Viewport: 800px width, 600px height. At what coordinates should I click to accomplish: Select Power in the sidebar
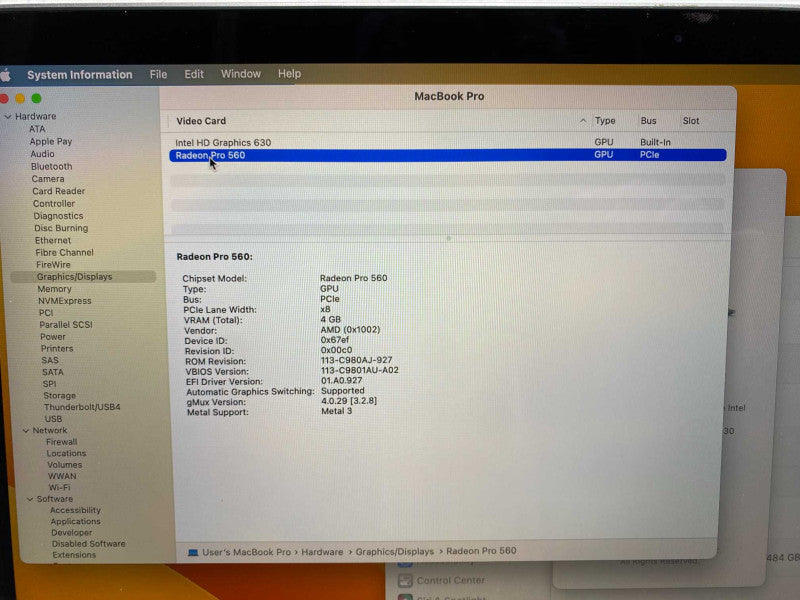[53, 337]
